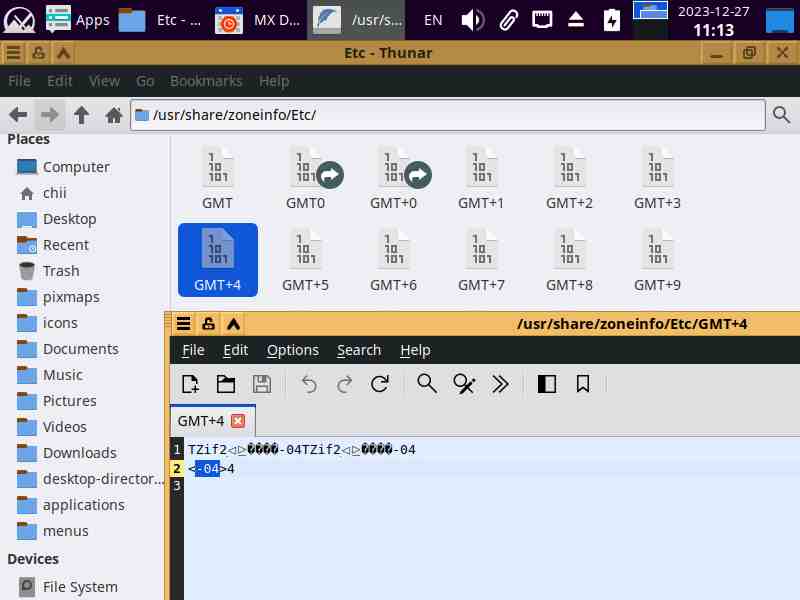Viewport: 800px width, 600px height.
Task: Go to home folder in Thunar toolbar
Action: tap(113, 115)
